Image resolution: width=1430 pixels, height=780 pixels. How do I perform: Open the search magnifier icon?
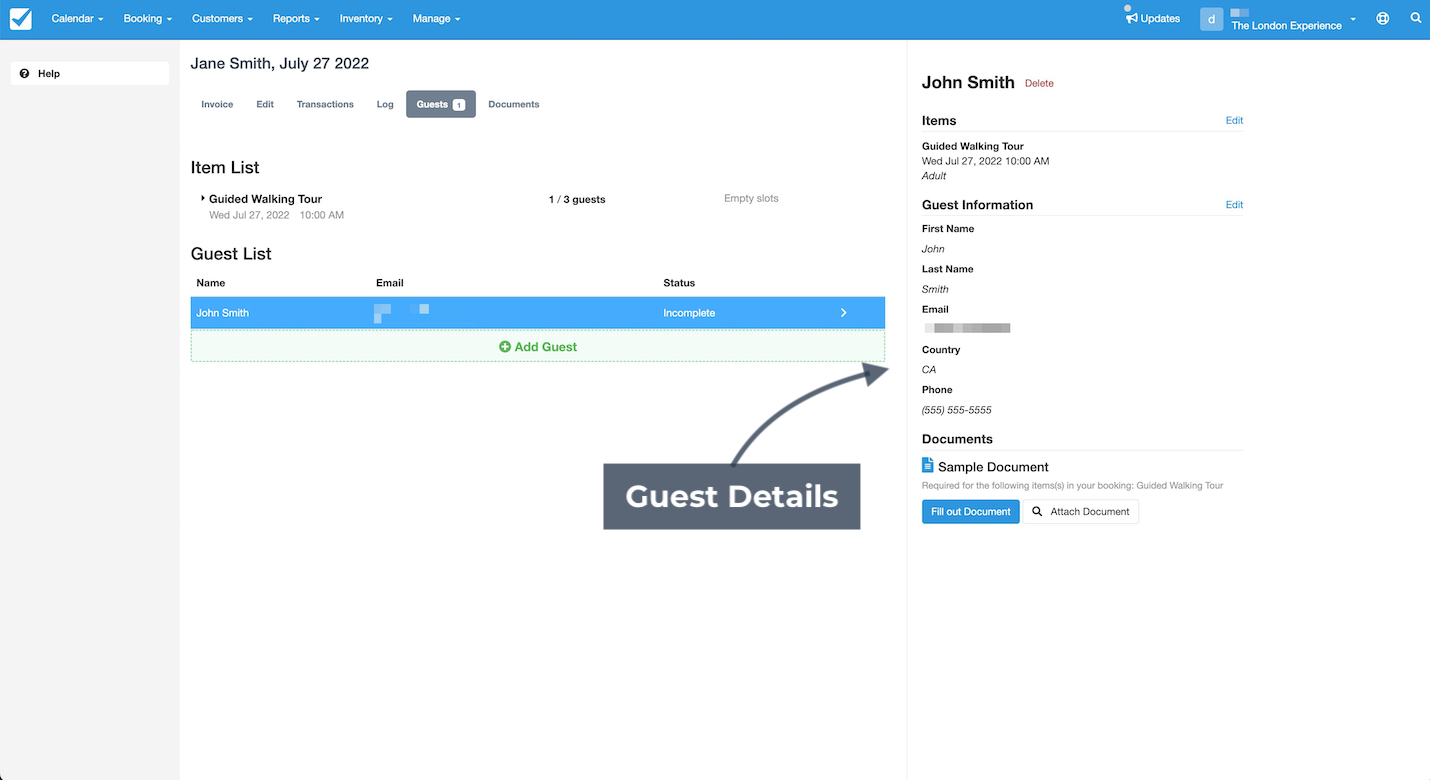pyautogui.click(x=1416, y=18)
